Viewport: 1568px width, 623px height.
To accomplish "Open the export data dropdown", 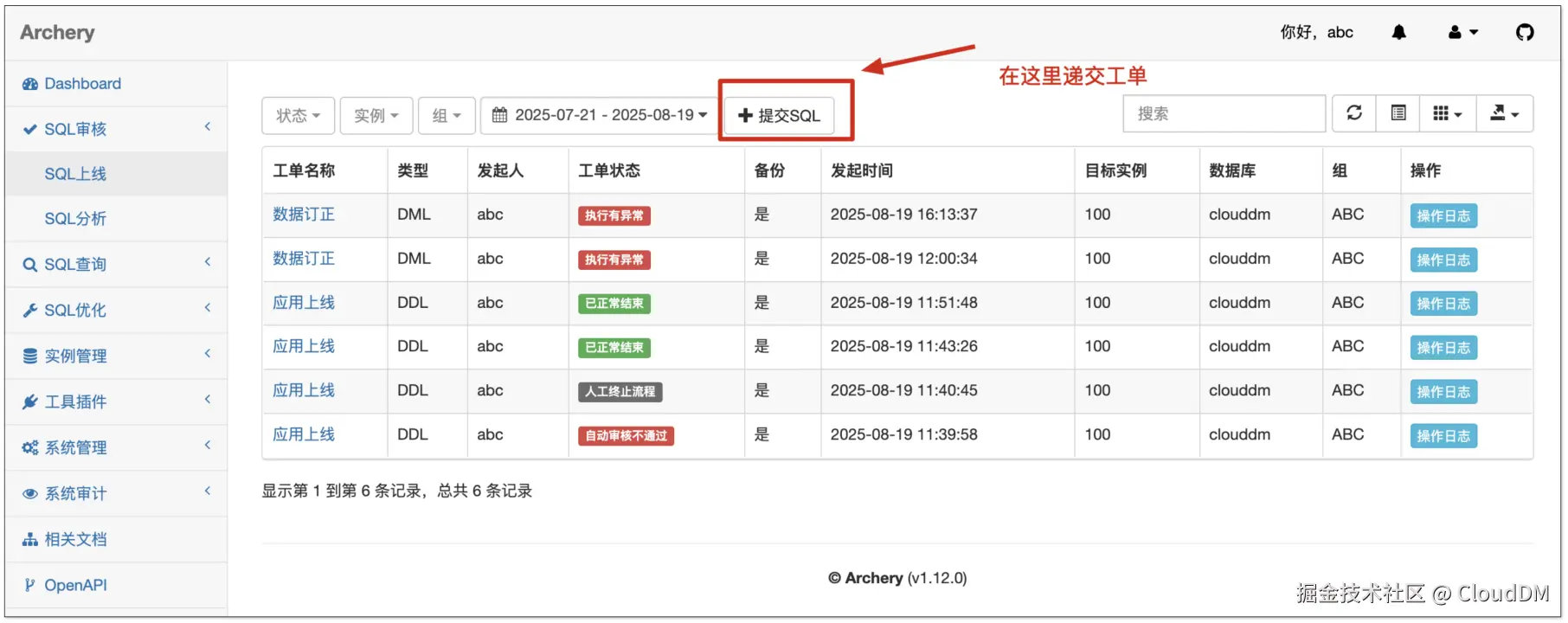I will 1504,113.
